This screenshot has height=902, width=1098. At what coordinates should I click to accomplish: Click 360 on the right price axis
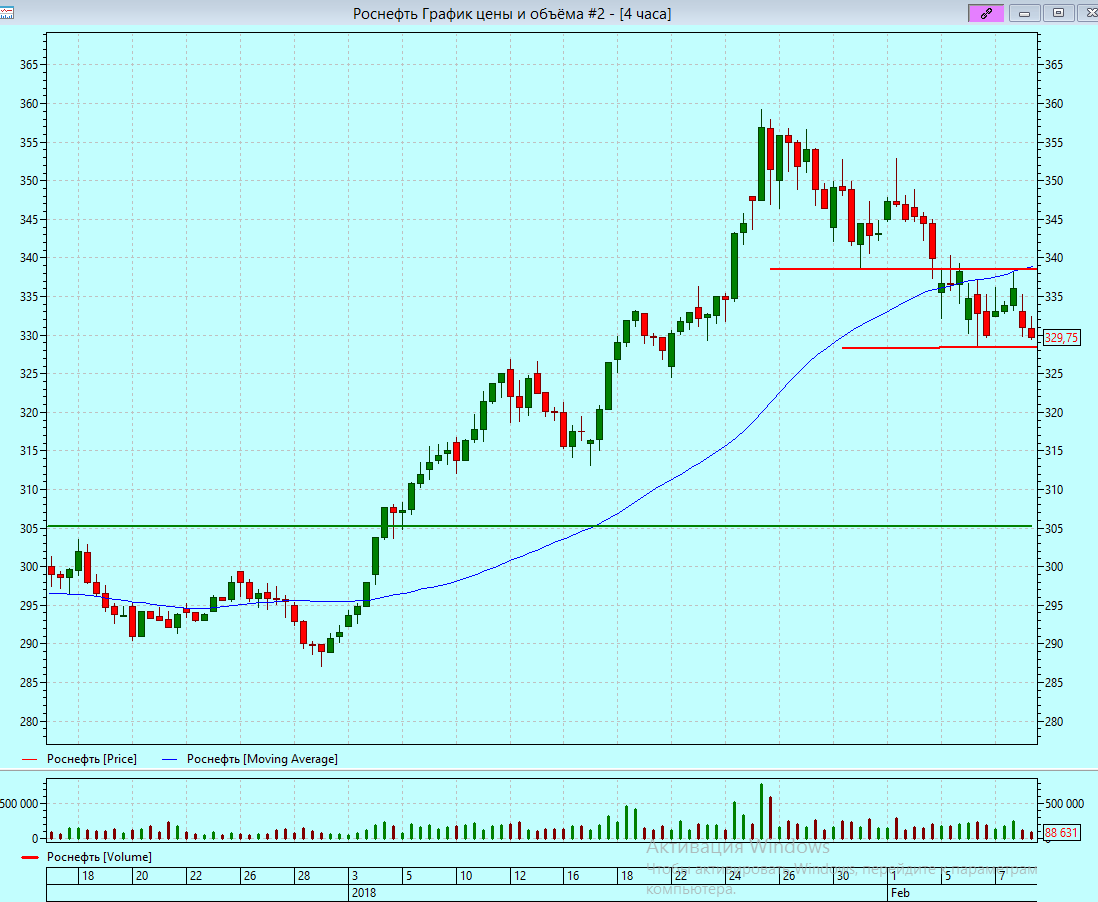click(x=1054, y=104)
